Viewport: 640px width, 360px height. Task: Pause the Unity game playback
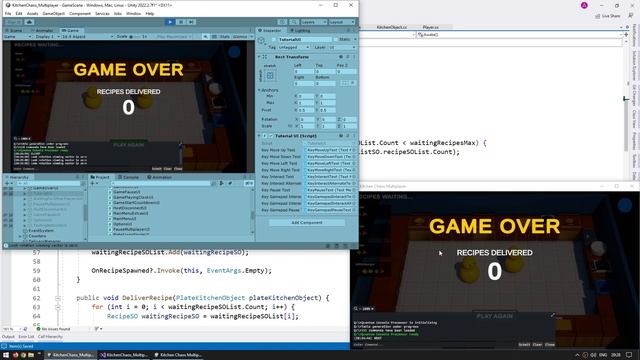pyautogui.click(x=181, y=22)
